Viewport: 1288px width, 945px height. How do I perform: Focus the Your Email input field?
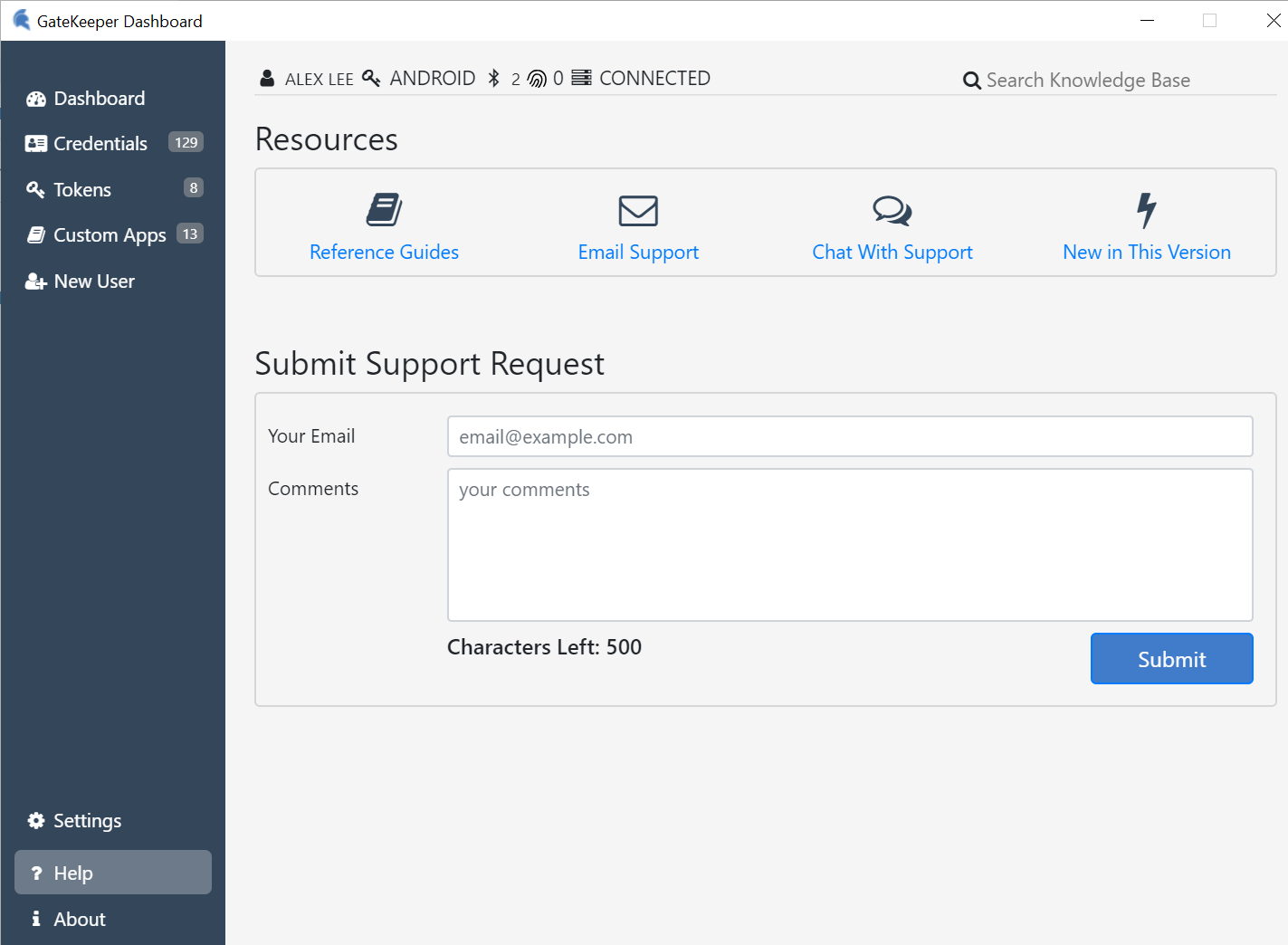[x=849, y=437]
